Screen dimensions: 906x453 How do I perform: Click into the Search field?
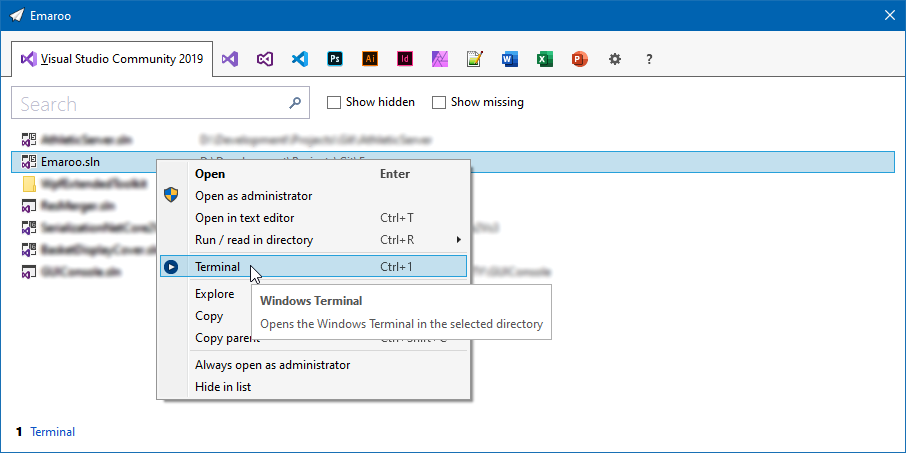coord(160,103)
